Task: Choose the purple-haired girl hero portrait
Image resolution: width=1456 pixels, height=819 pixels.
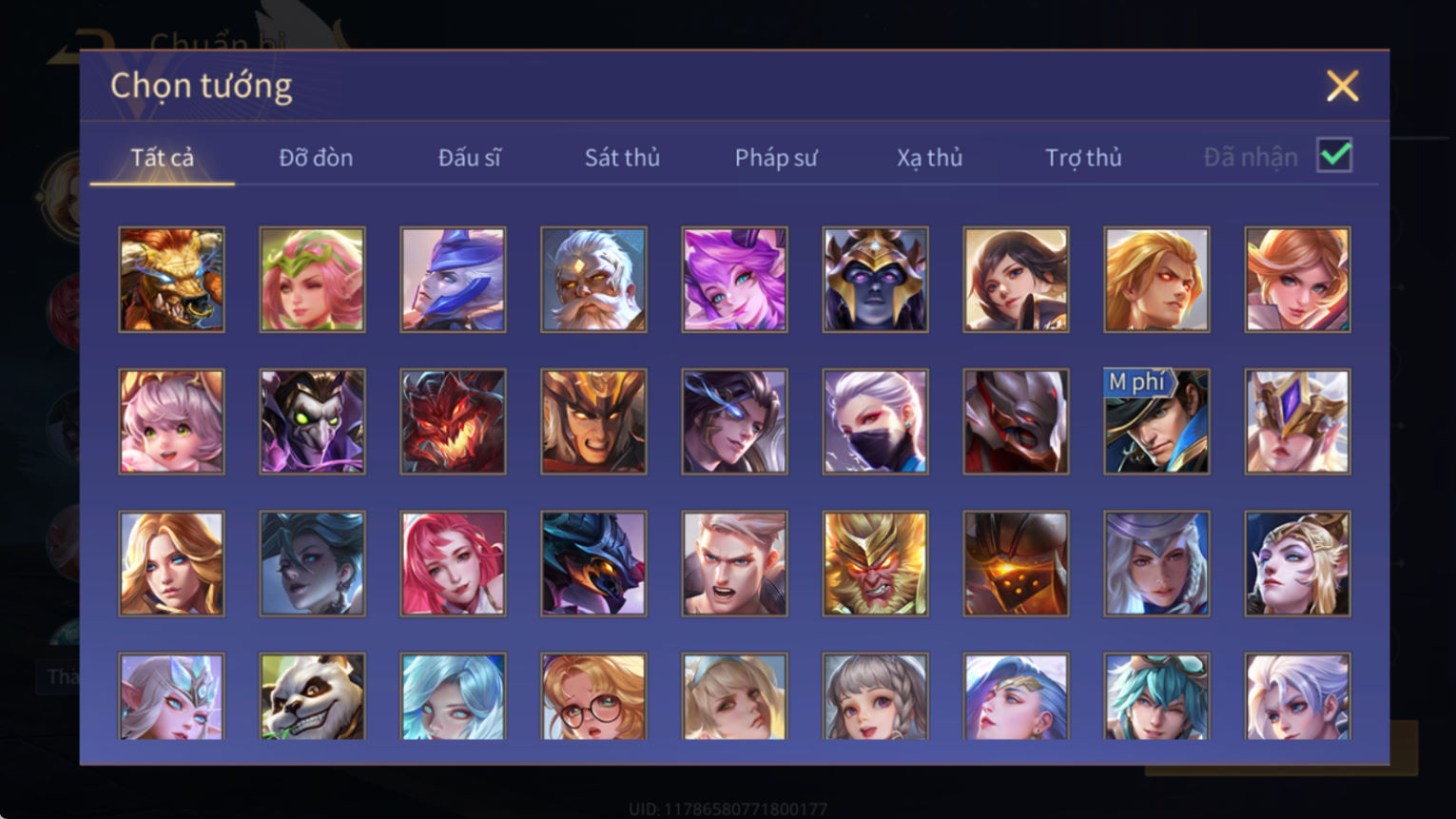Action: click(734, 280)
